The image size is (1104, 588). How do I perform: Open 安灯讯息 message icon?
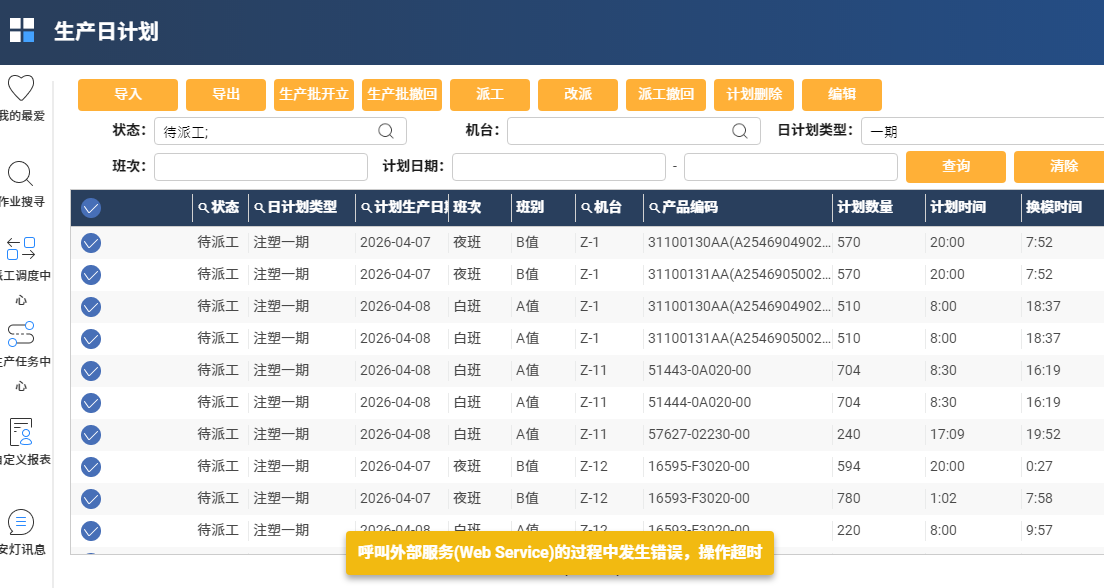point(21,522)
